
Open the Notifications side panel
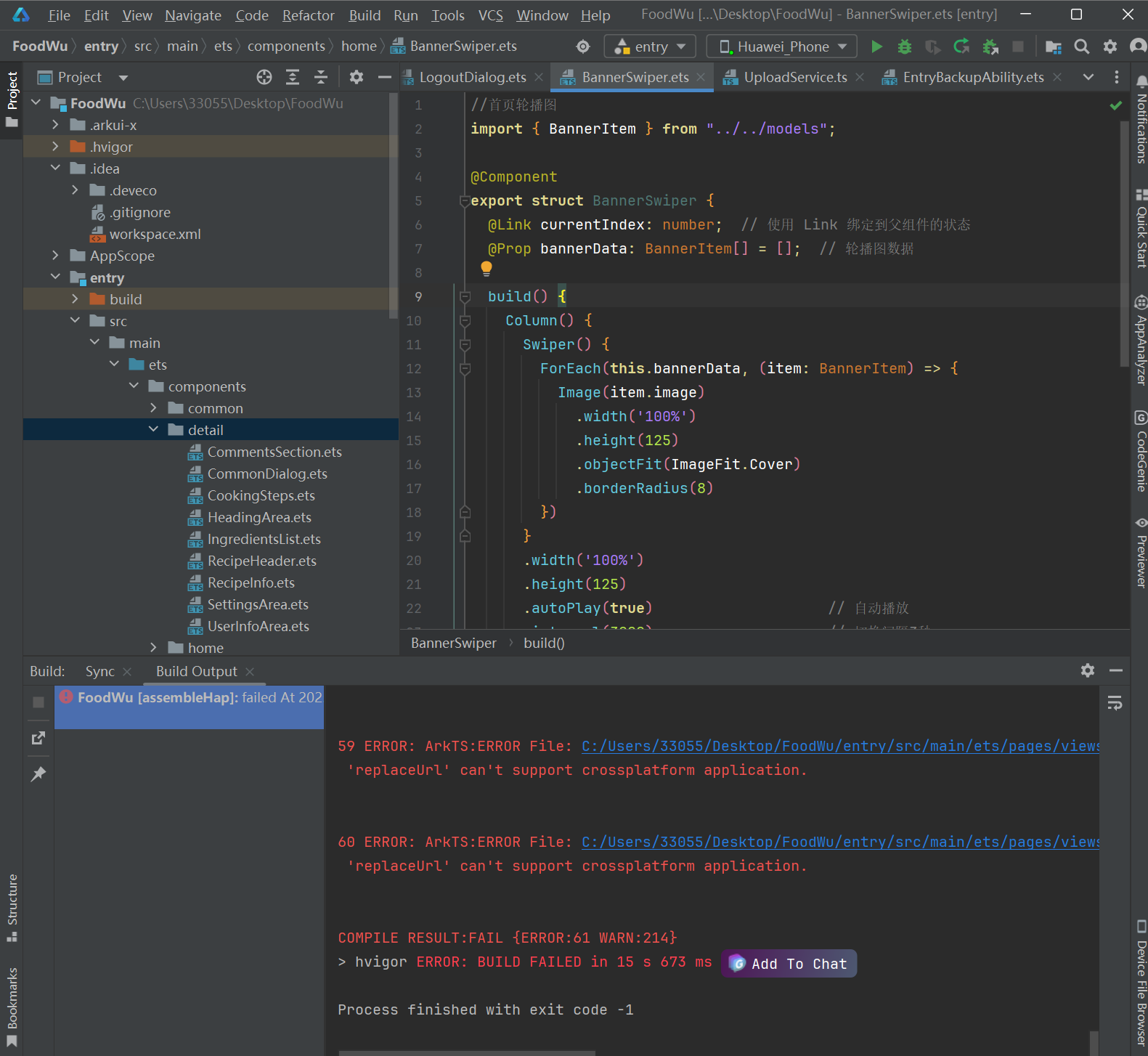1141,120
